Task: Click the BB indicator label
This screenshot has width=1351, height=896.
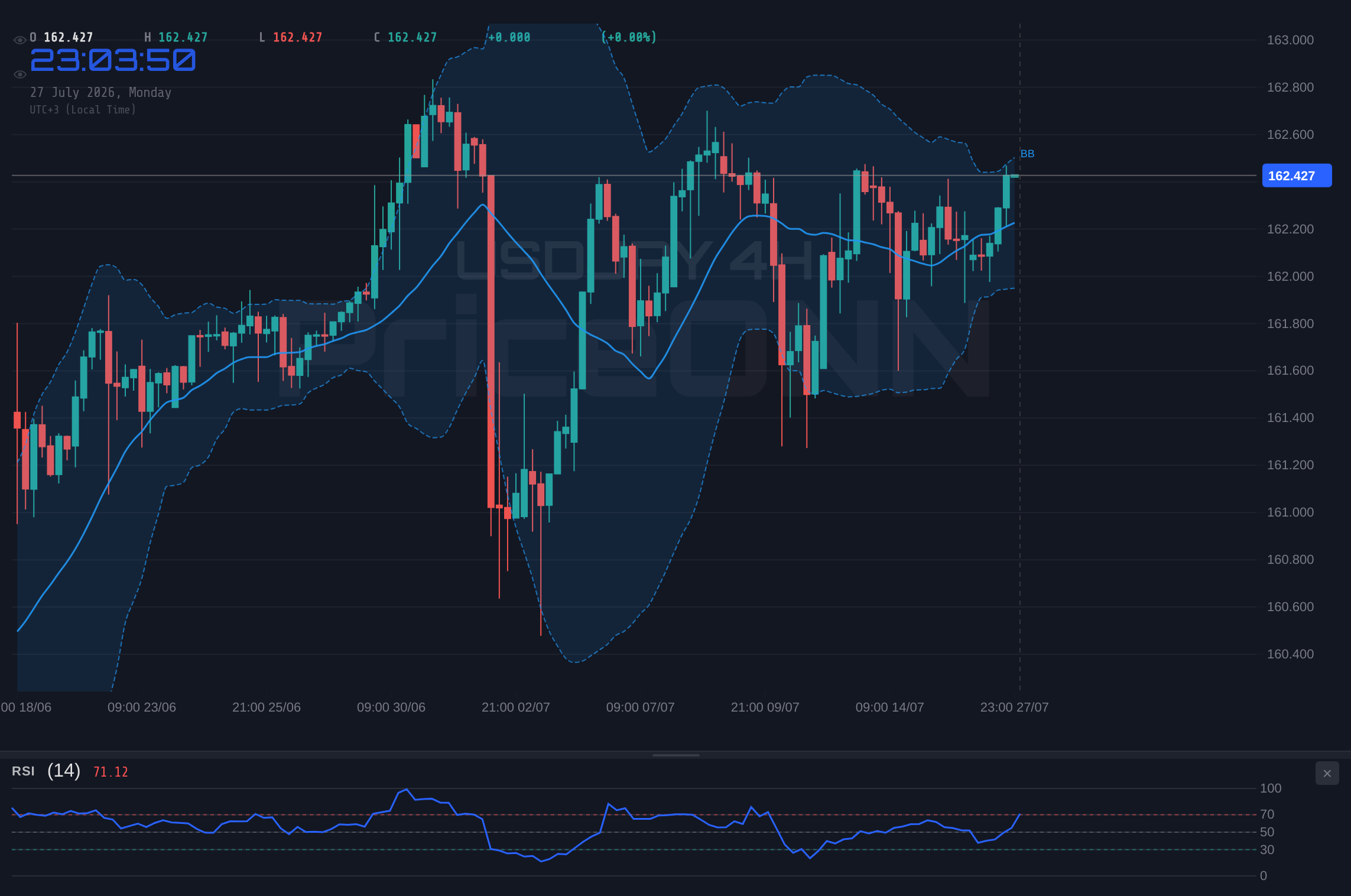Action: [1027, 154]
